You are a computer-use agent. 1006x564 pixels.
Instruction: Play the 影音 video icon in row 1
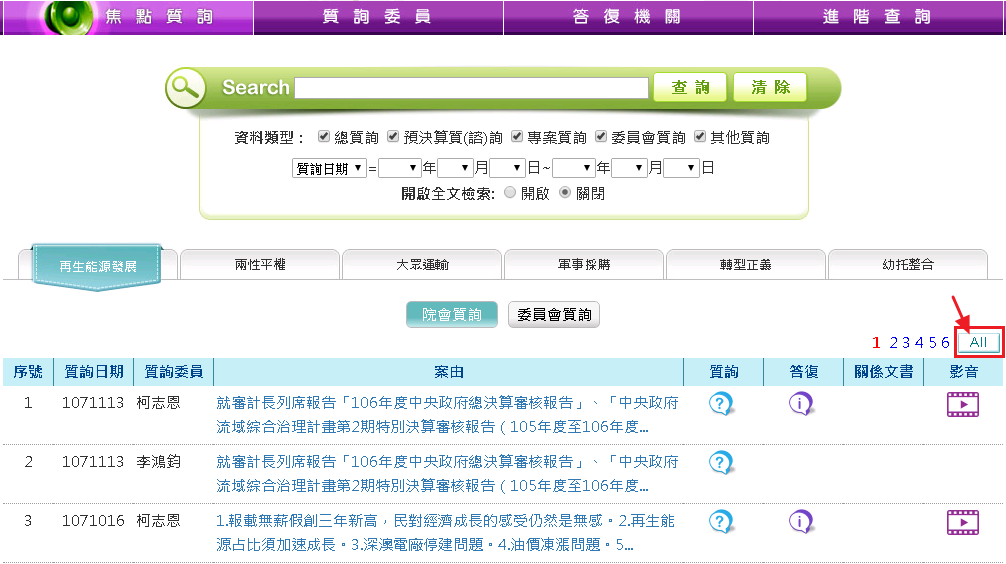[963, 404]
